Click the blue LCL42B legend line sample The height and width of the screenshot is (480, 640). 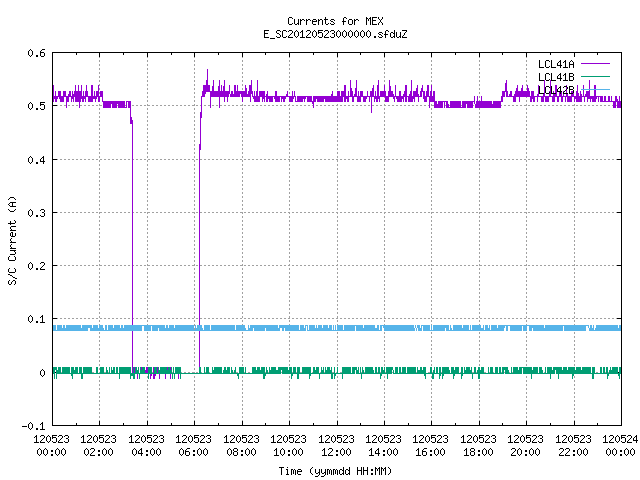[x=595, y=89]
